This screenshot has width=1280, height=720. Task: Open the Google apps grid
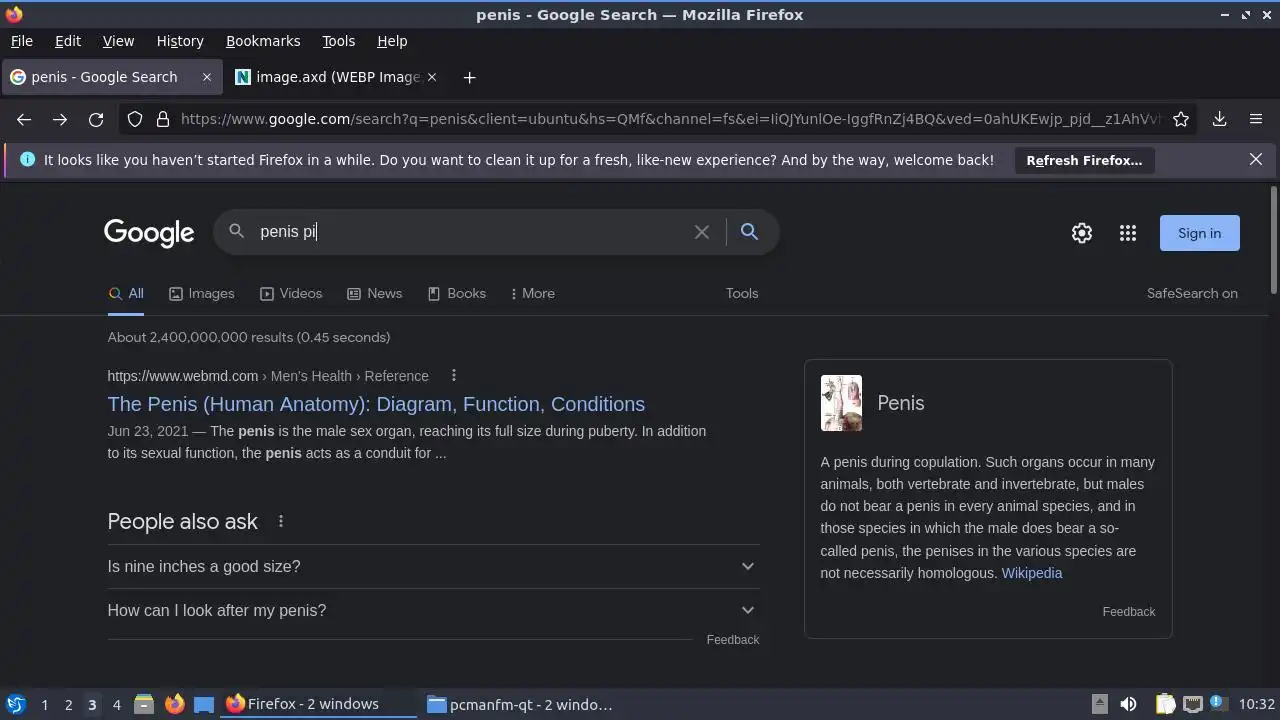click(x=1128, y=233)
